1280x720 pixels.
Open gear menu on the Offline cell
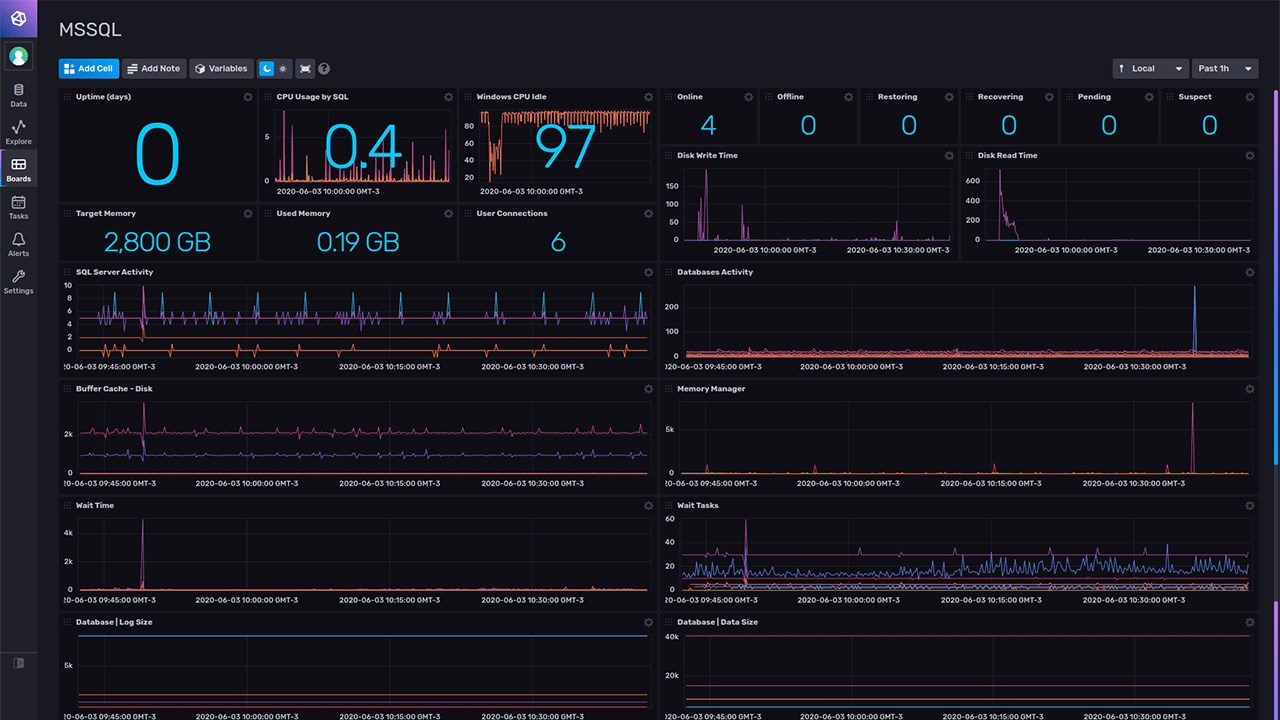pos(848,97)
